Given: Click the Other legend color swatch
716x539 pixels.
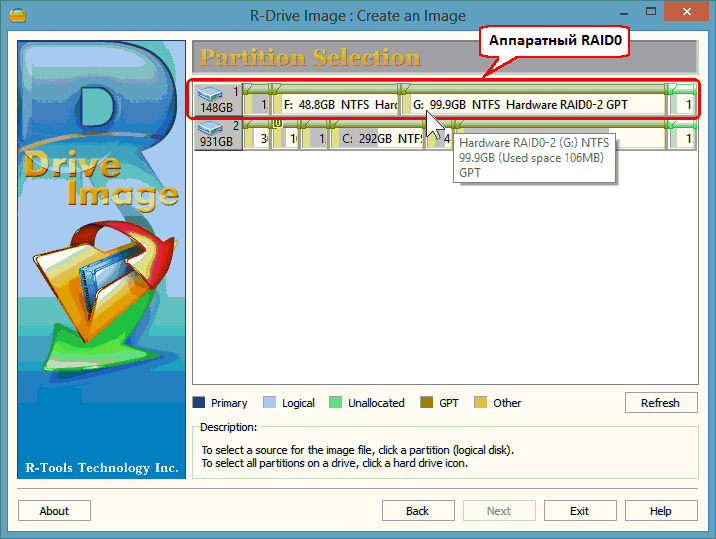Looking at the screenshot, I should click(x=480, y=402).
